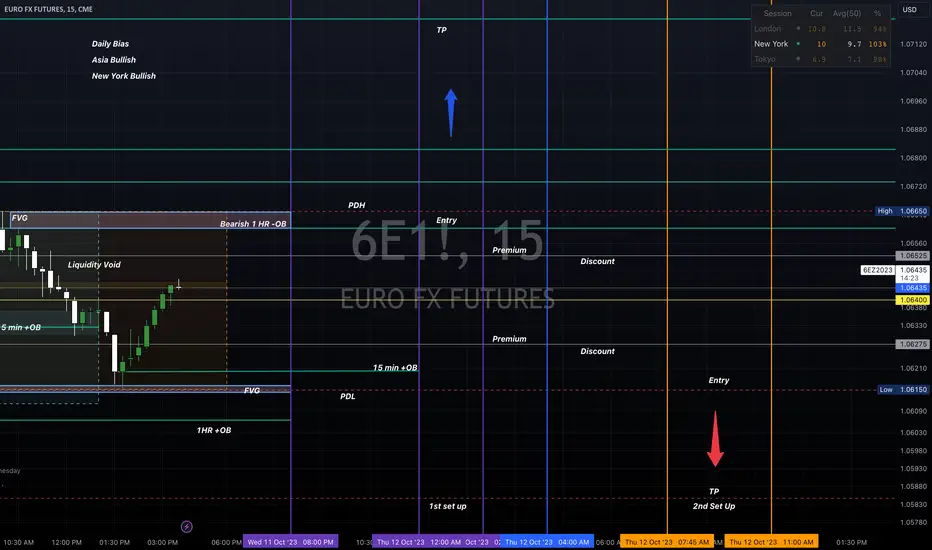Click the green New York status dot

coord(798,43)
